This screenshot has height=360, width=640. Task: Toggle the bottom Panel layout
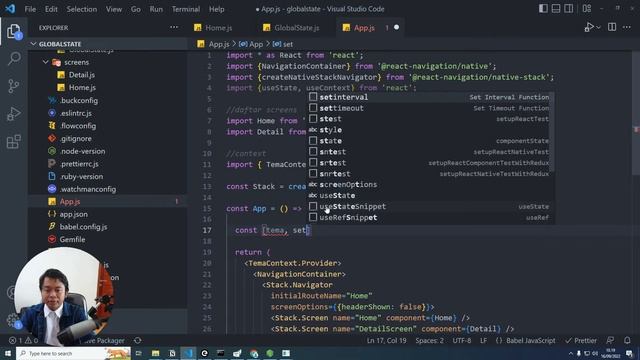coord(556,9)
